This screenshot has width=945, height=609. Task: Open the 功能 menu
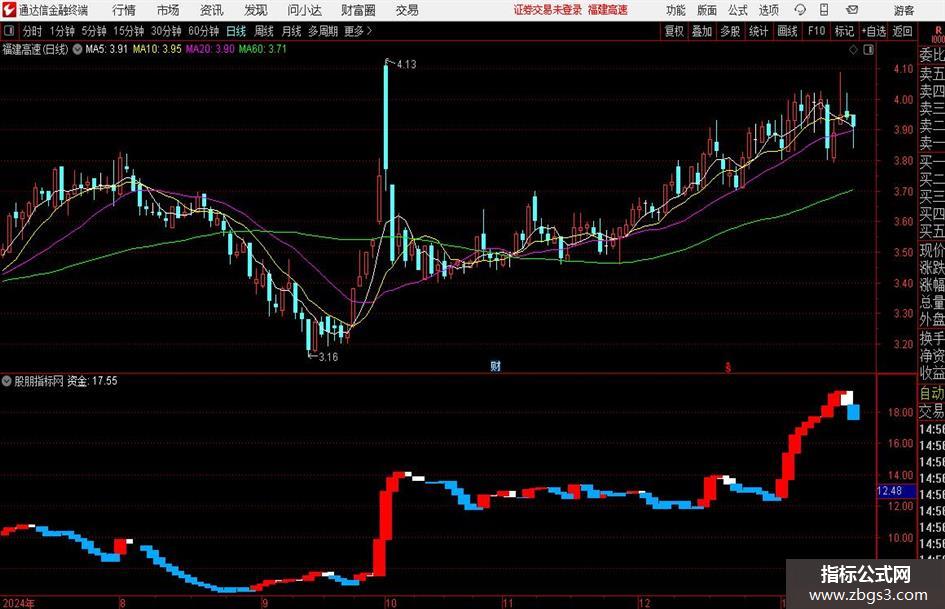pos(676,10)
